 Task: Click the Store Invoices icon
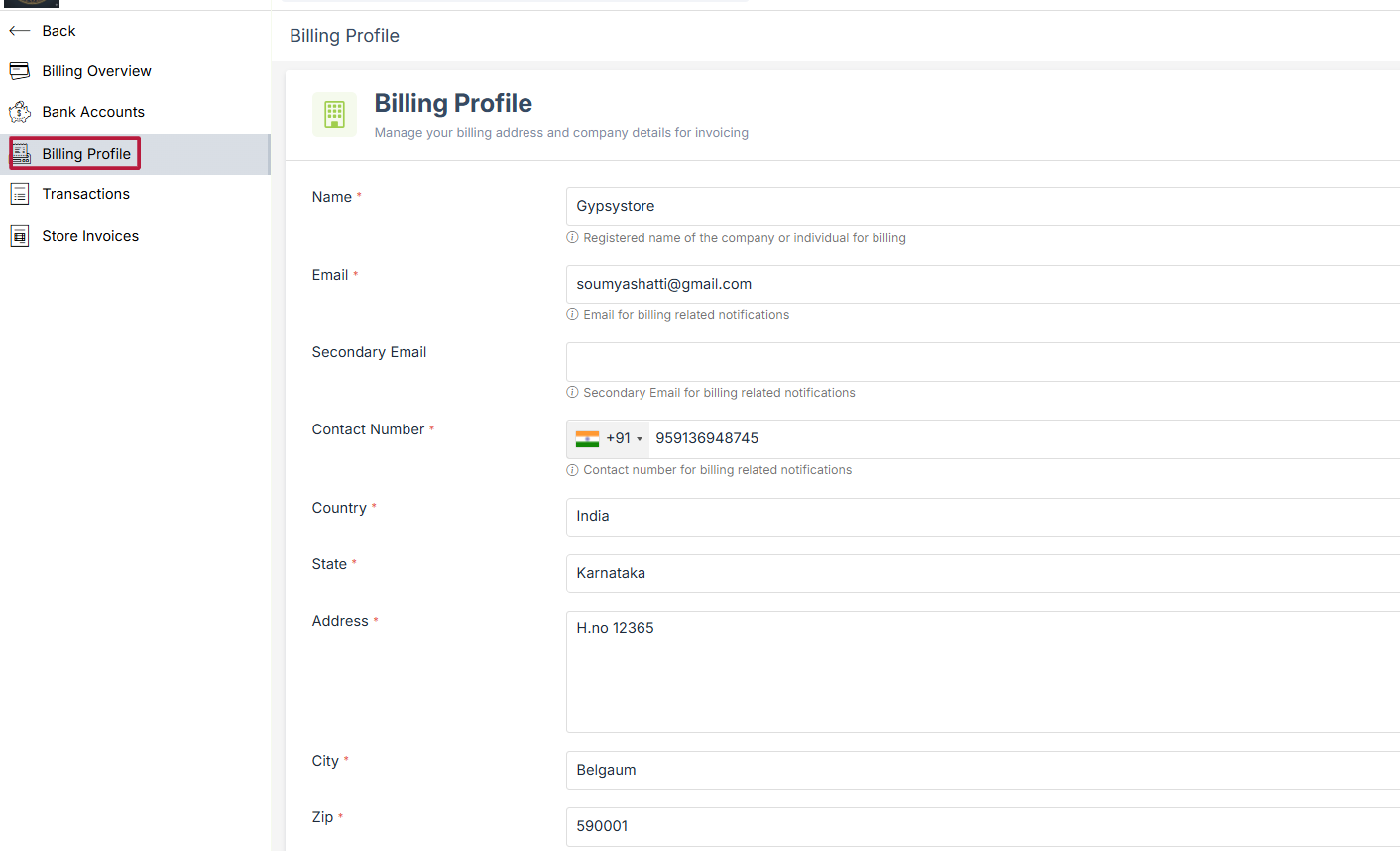click(19, 236)
